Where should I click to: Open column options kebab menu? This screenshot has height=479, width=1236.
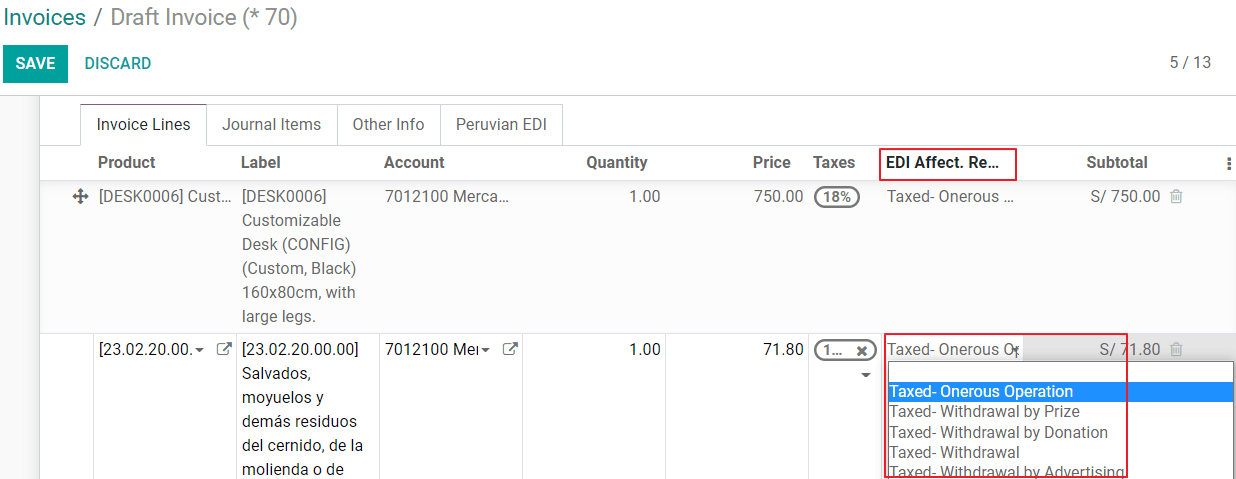pyautogui.click(x=1228, y=163)
